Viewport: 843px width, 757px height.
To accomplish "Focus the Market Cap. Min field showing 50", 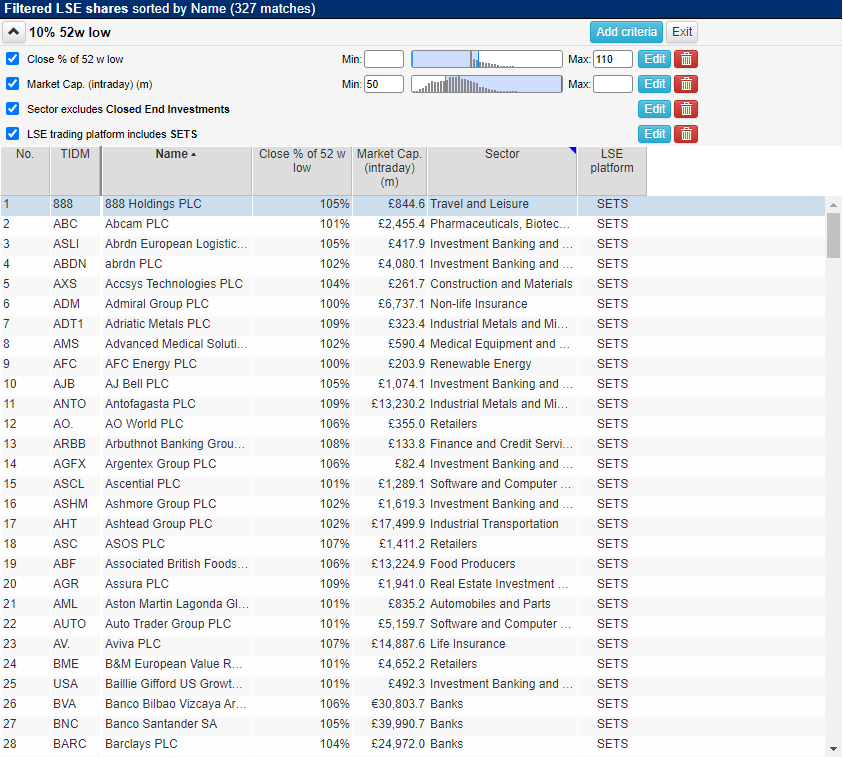I will pyautogui.click(x=384, y=84).
